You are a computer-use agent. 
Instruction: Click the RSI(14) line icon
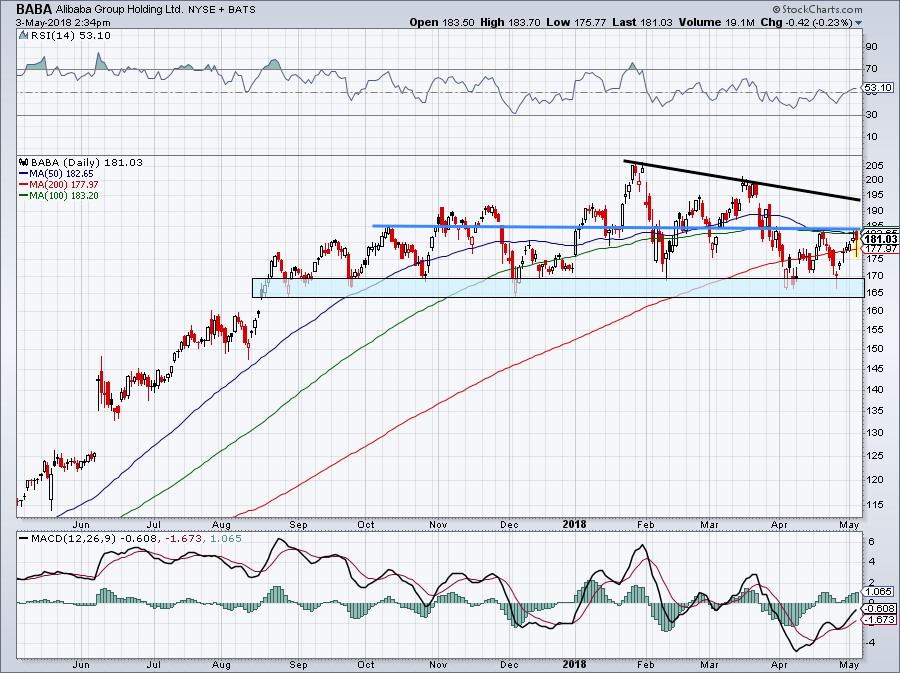point(23,36)
